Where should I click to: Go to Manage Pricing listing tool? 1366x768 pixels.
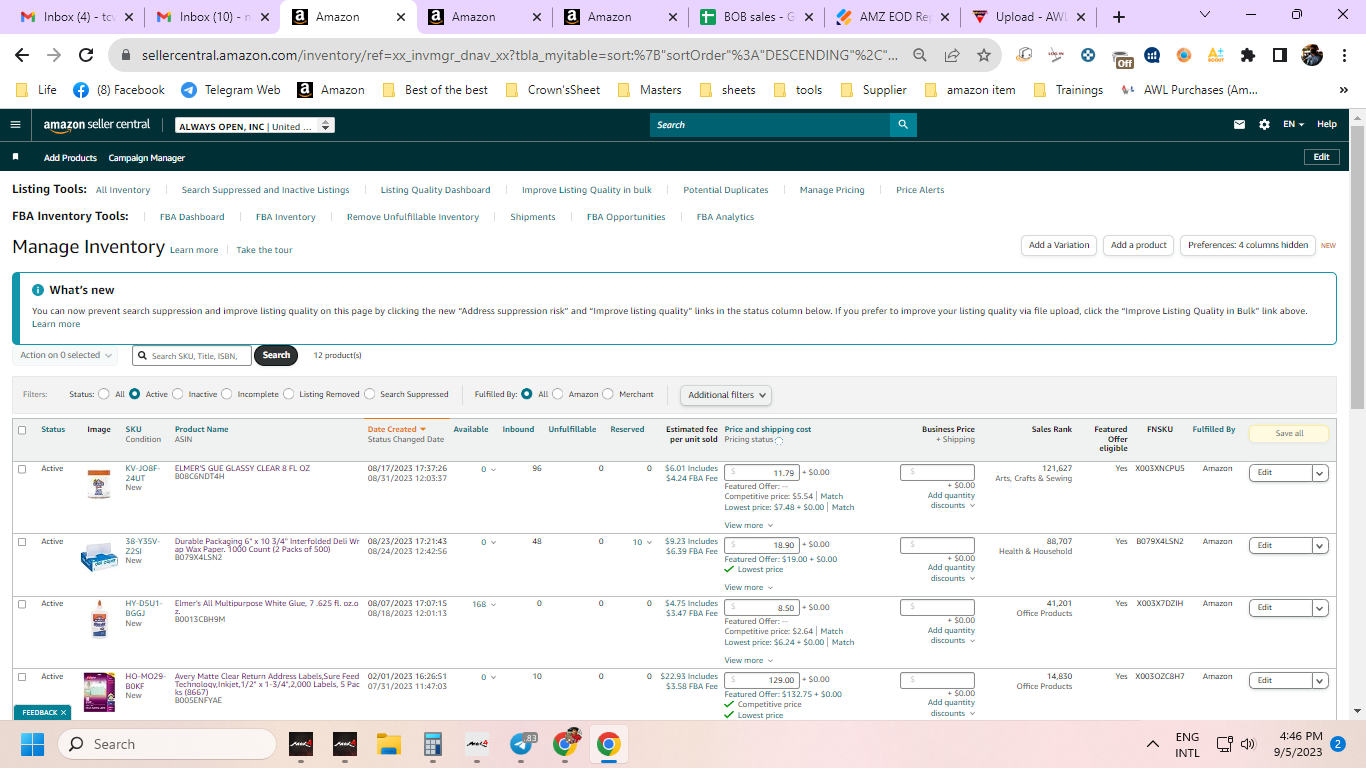tap(832, 190)
